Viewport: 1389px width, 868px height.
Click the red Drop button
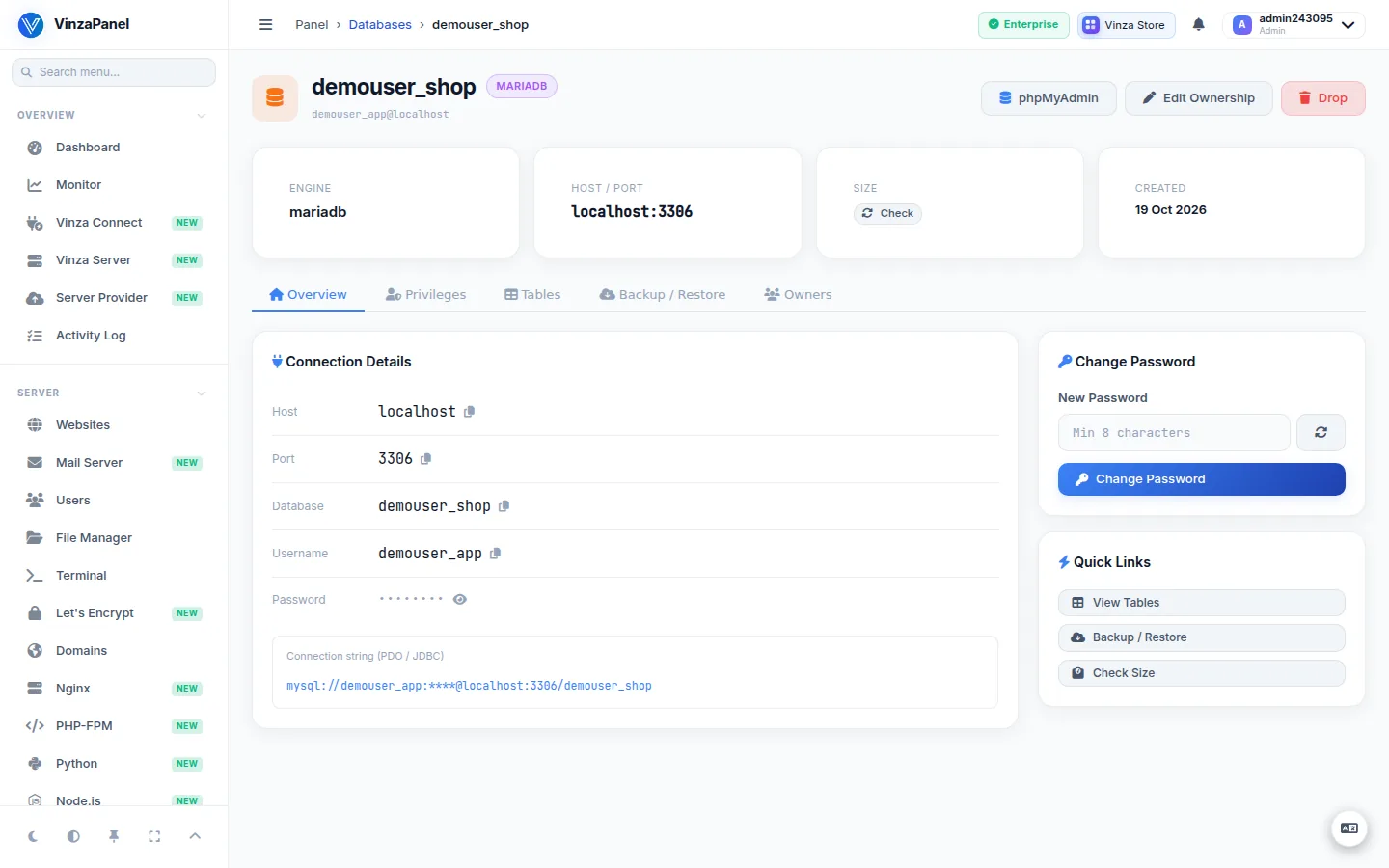(x=1322, y=98)
